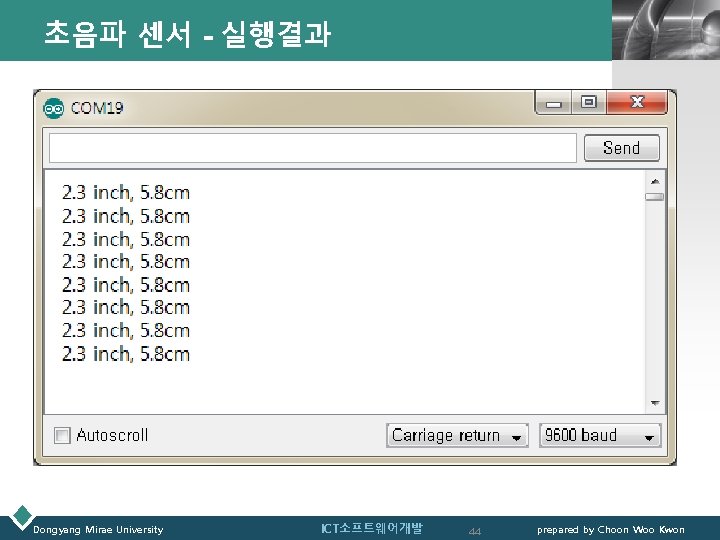
Task: Click 'prepared by Choon Woo Kwon' footer text
Action: (611, 530)
